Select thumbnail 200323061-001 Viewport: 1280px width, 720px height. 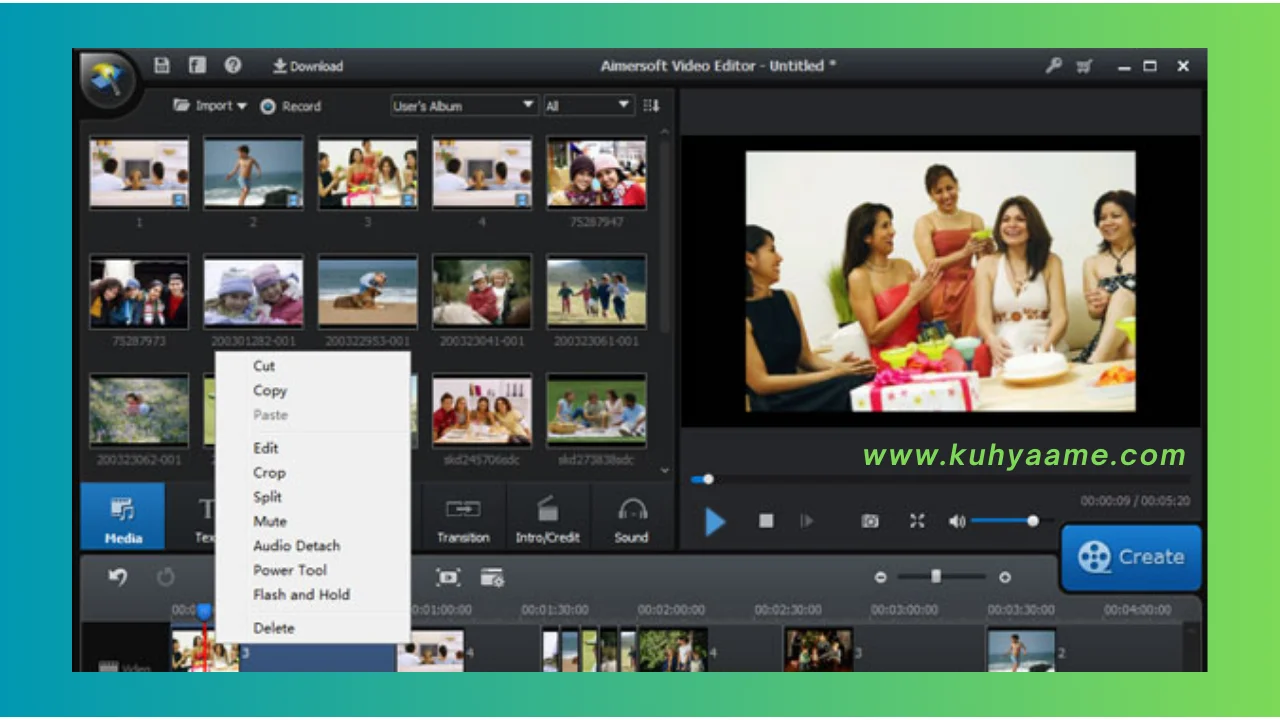[x=596, y=291]
